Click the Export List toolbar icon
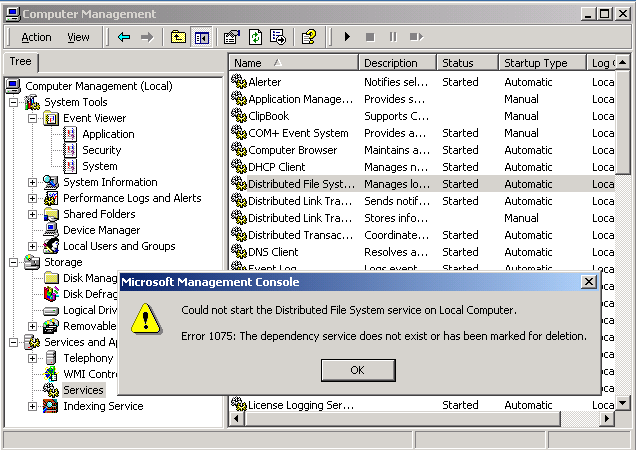The width and height of the screenshot is (636, 450). [278, 37]
